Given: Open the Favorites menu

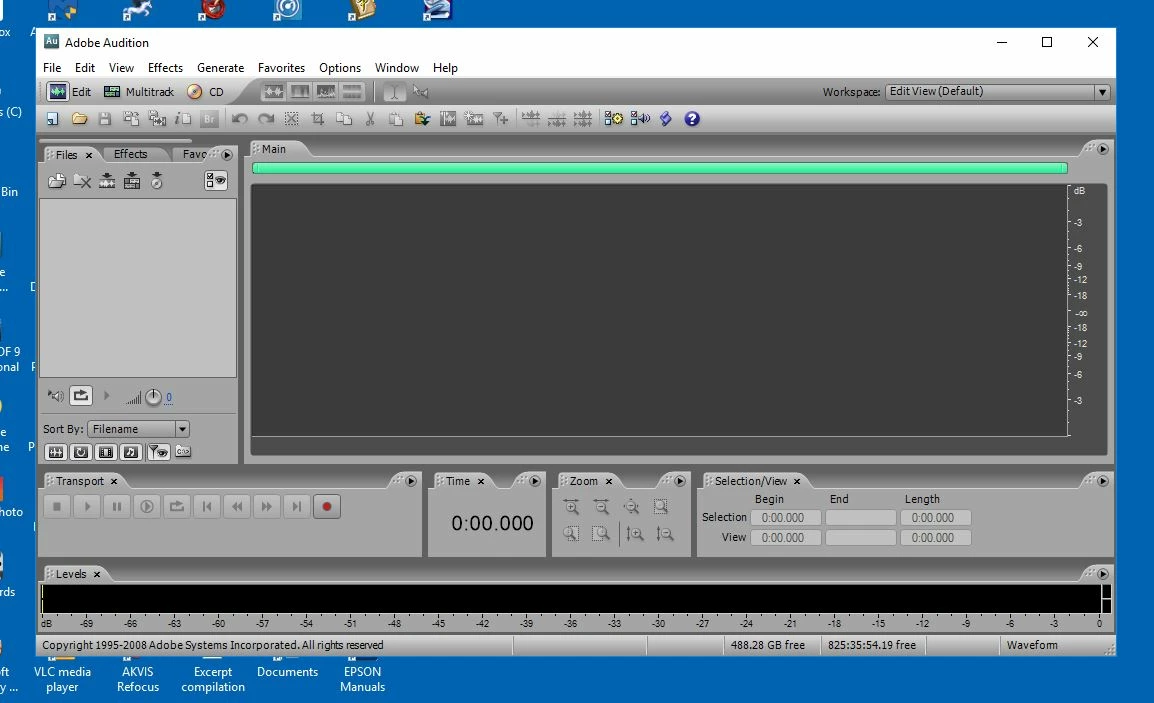Looking at the screenshot, I should (281, 68).
